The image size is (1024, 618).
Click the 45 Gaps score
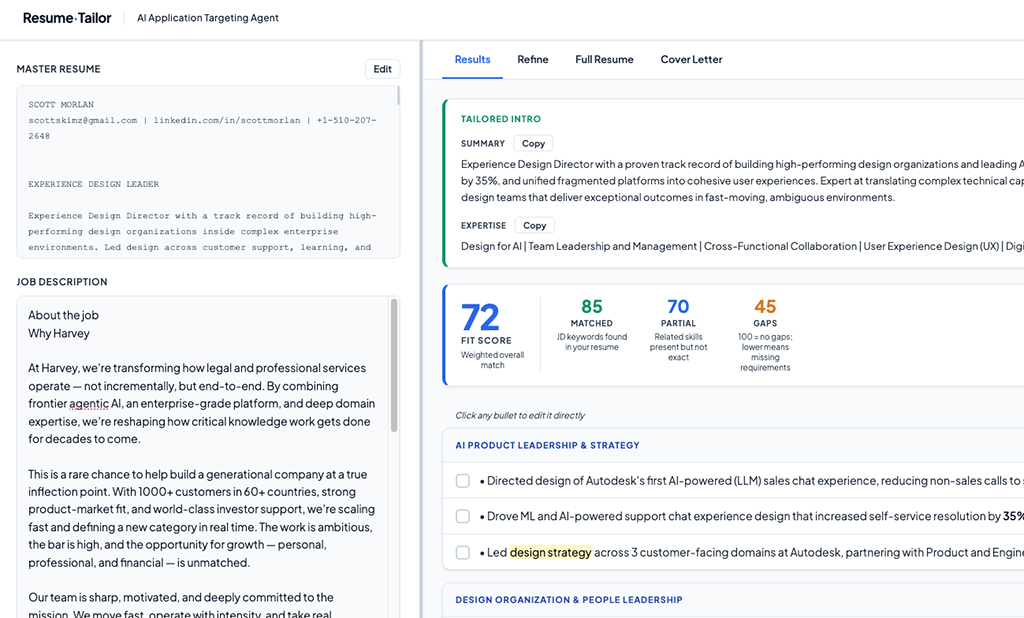click(765, 306)
